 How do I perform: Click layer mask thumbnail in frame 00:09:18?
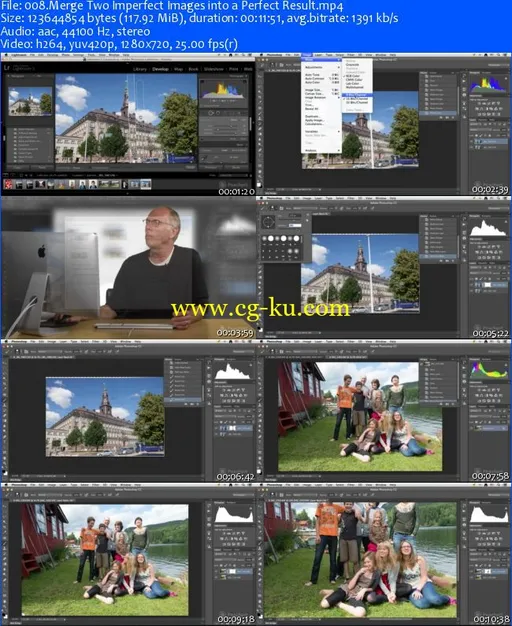[232, 571]
